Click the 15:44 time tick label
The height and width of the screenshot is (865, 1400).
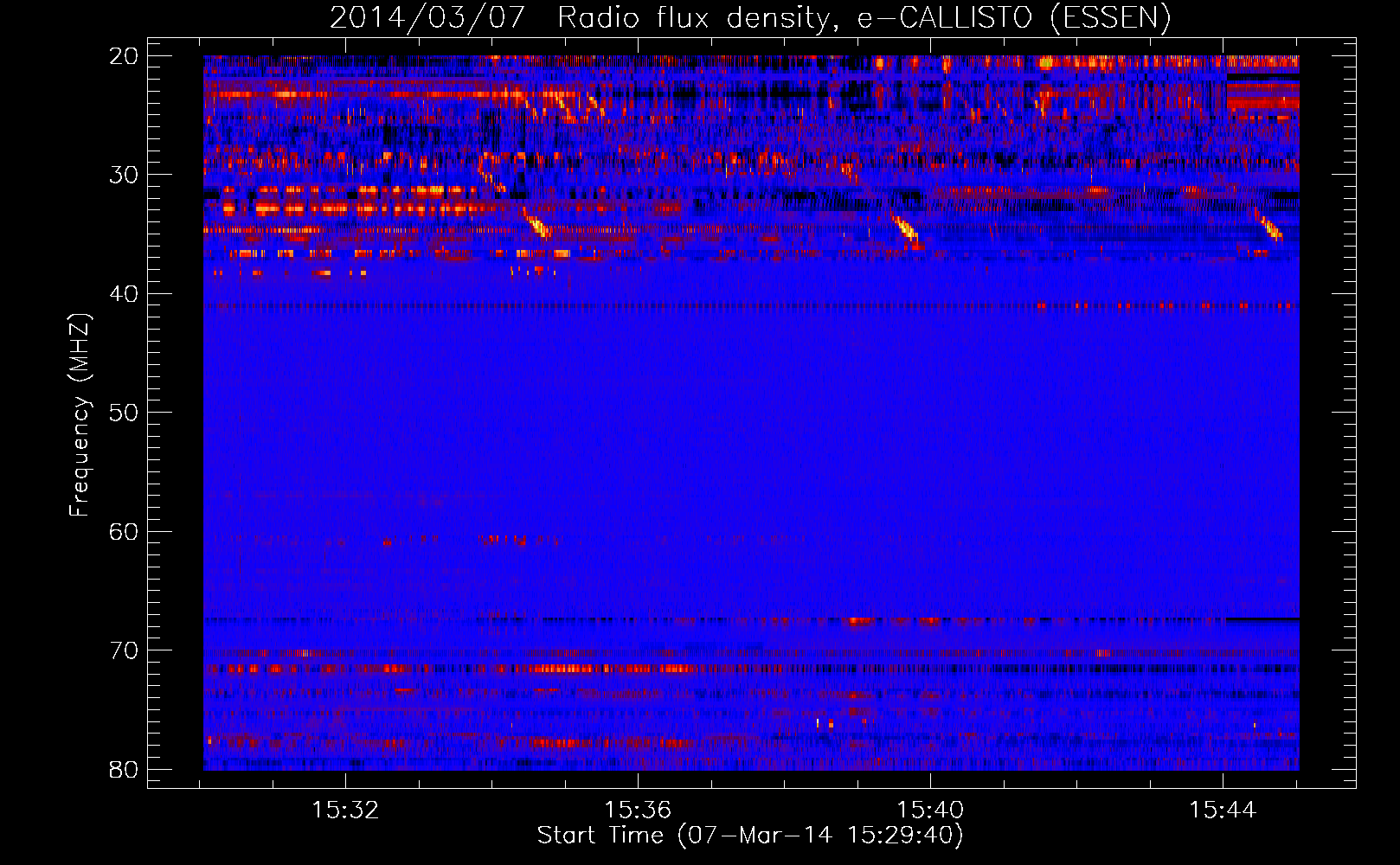(x=1223, y=810)
